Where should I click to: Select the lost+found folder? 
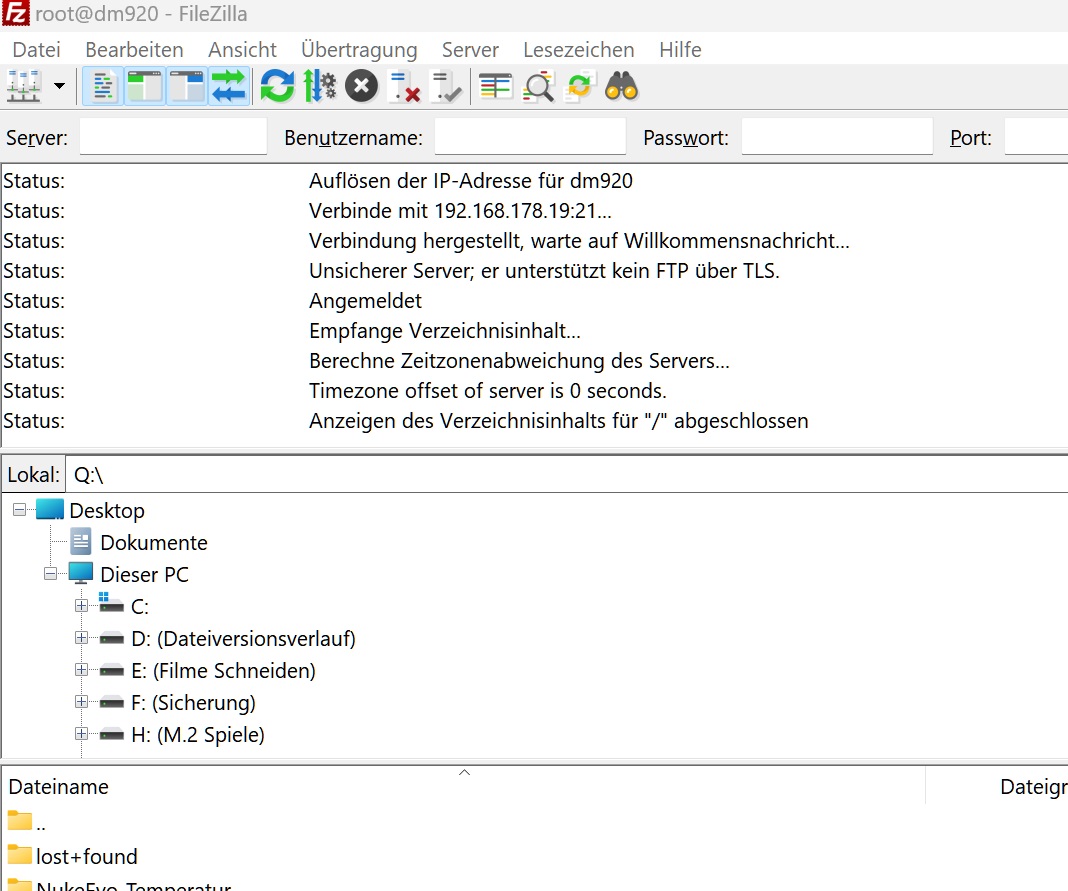[x=86, y=856]
